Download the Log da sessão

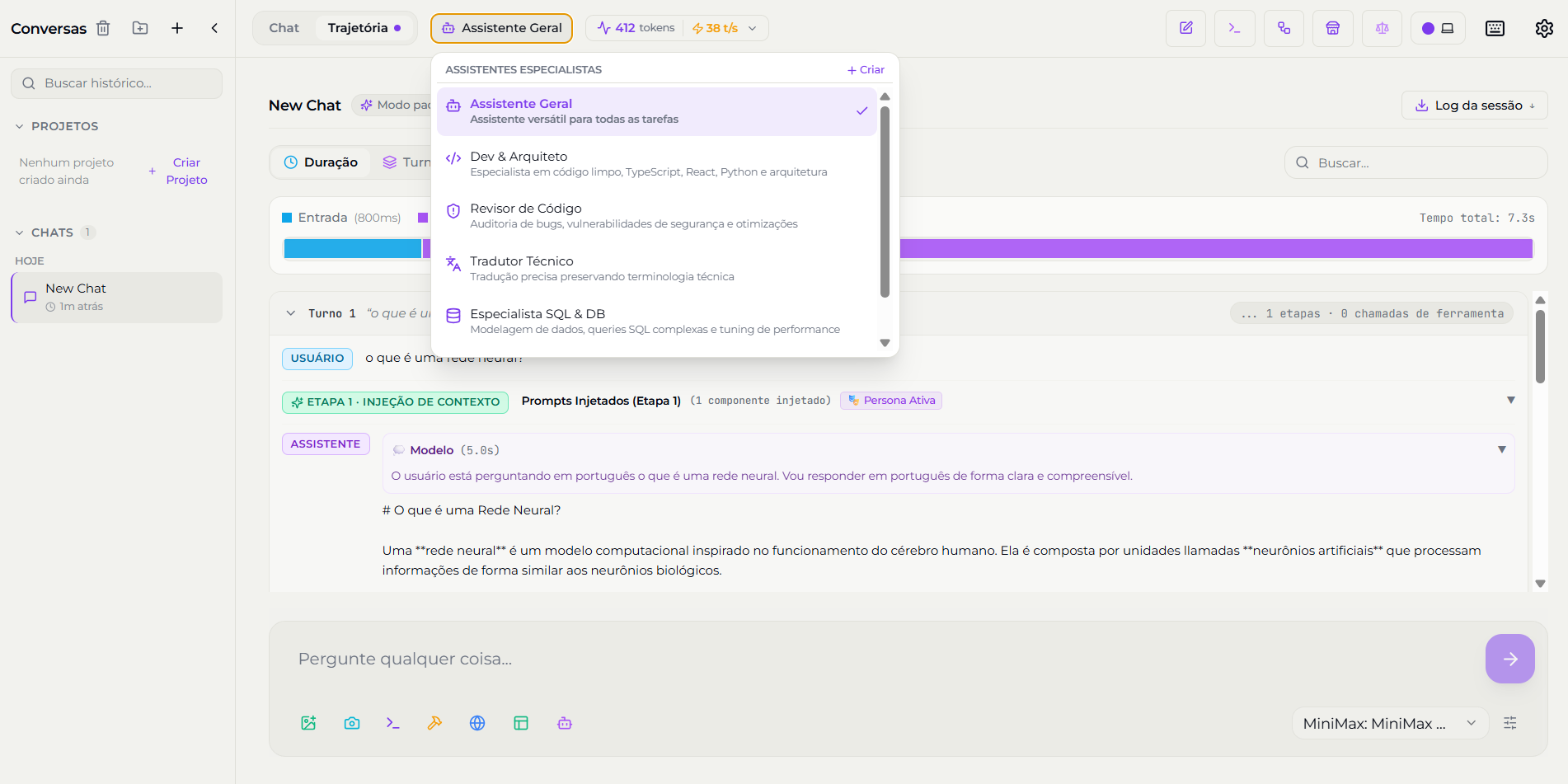click(x=1474, y=106)
